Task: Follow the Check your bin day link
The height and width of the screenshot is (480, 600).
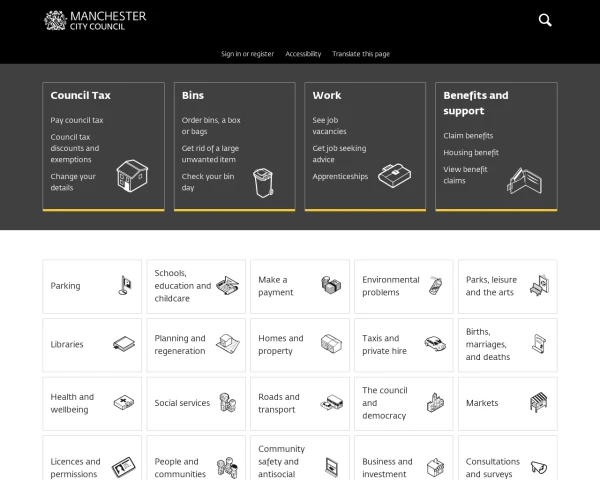Action: point(208,182)
